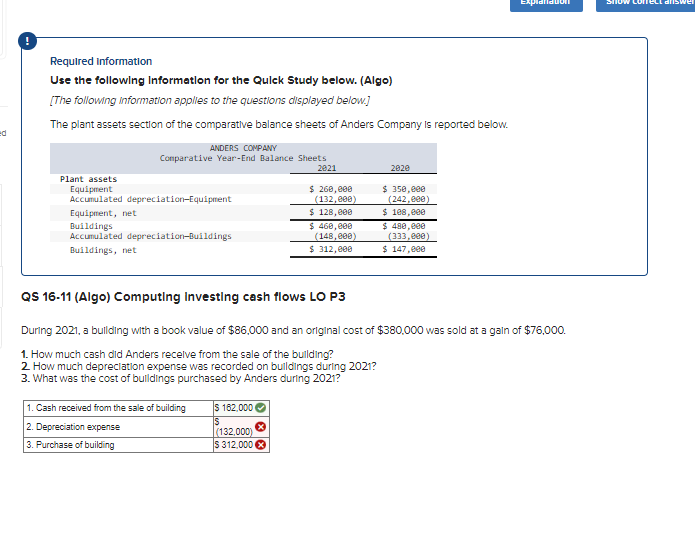Click the 'Required Information' heading
This screenshot has width=695, height=534.
pos(101,61)
